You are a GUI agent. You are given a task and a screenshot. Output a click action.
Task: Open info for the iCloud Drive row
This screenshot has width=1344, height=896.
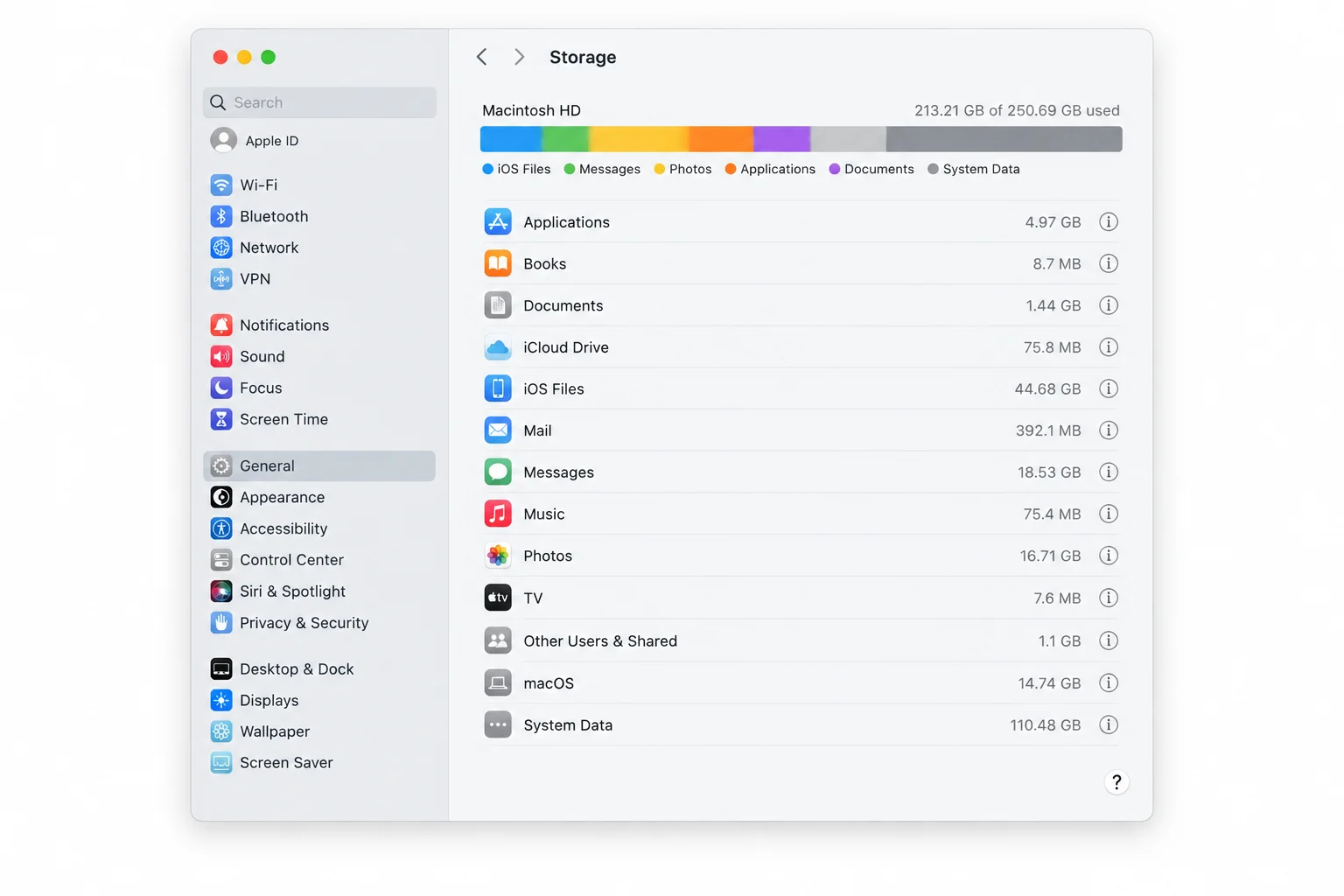point(1109,347)
